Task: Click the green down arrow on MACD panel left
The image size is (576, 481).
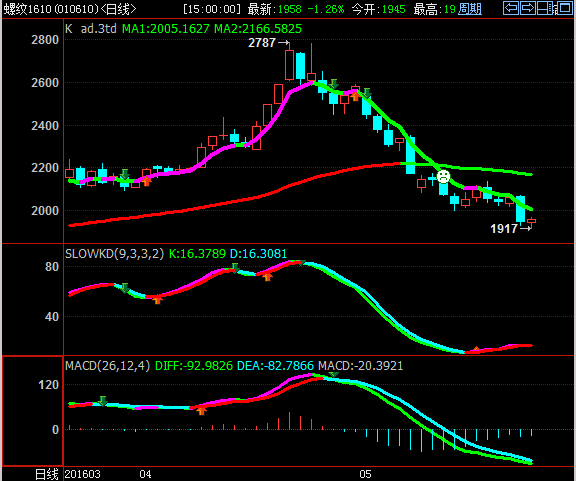Action: (102, 401)
